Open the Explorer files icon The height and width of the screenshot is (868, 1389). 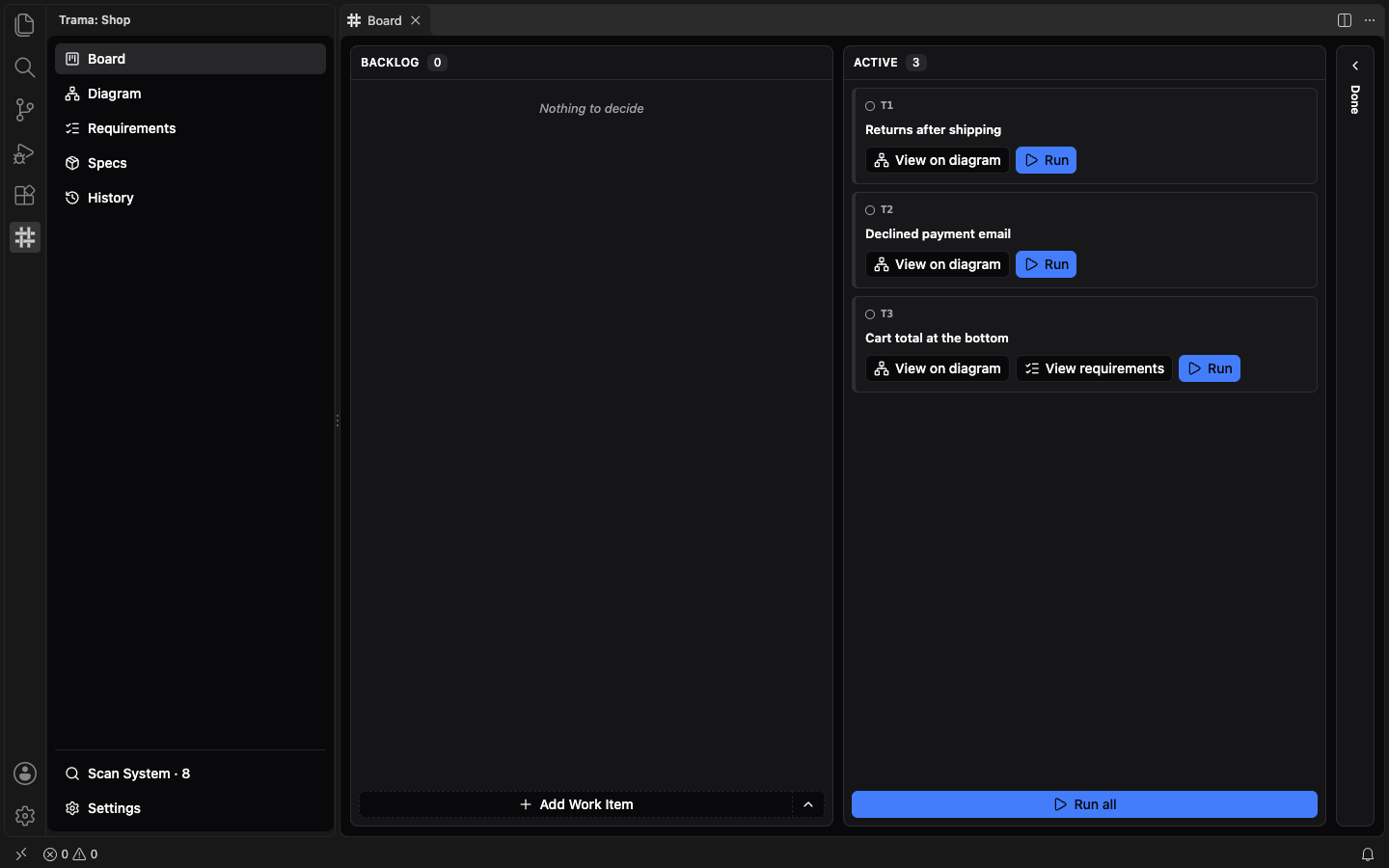(25, 24)
